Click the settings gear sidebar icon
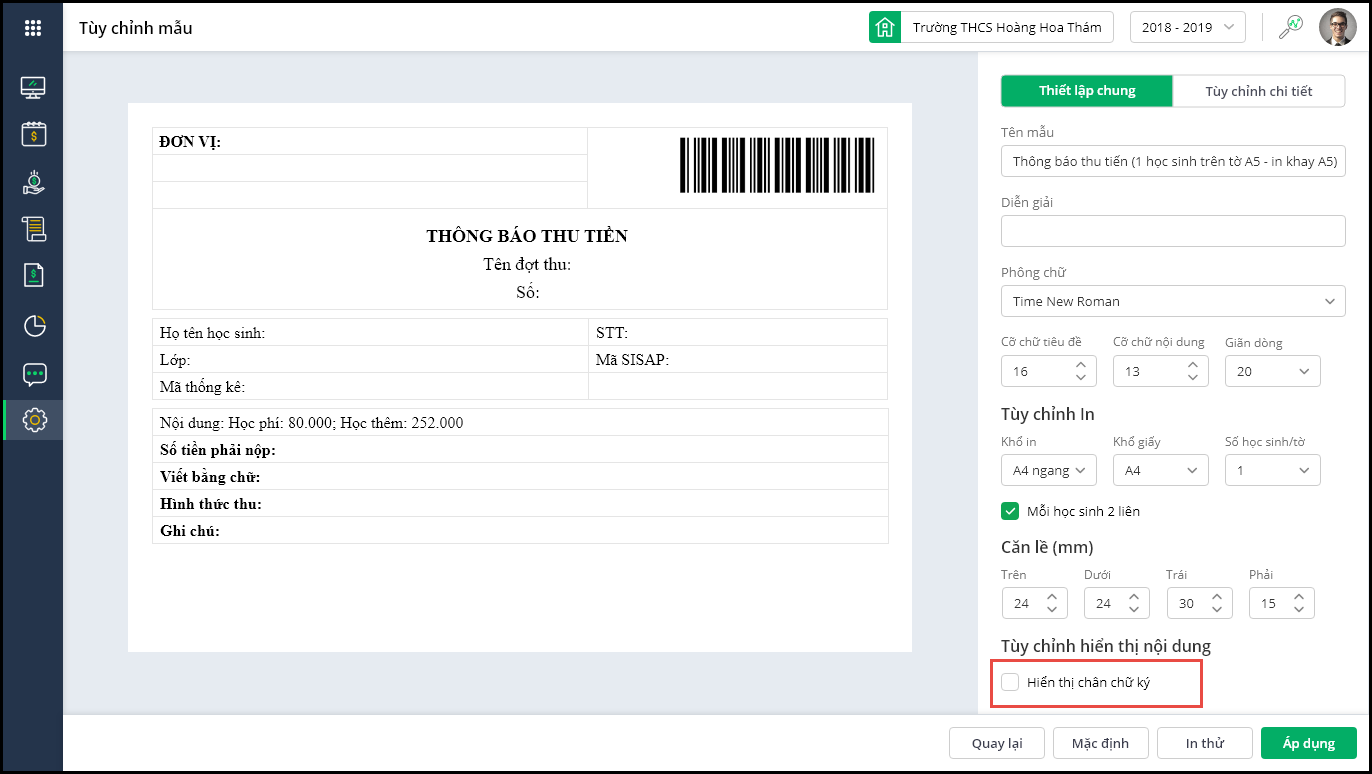This screenshot has height=774, width=1372. point(34,420)
